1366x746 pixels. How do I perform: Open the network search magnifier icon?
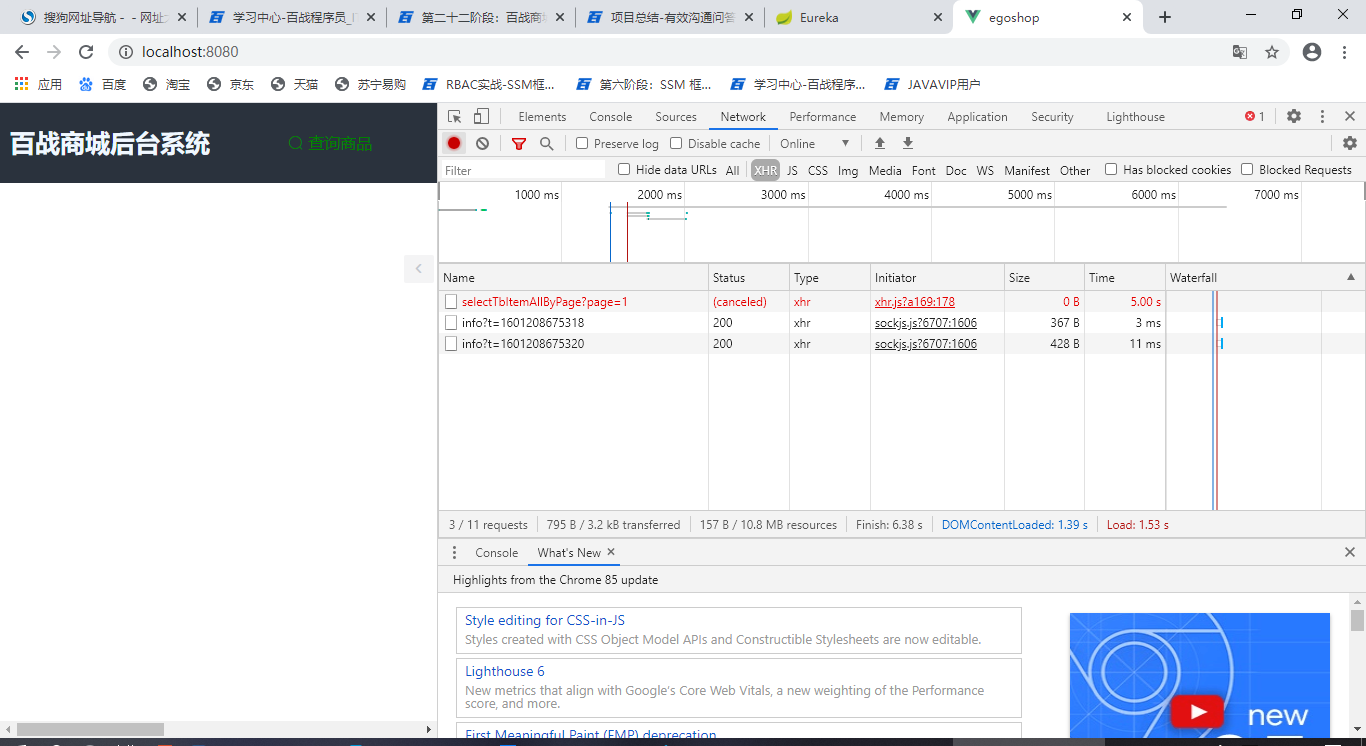coord(546,143)
